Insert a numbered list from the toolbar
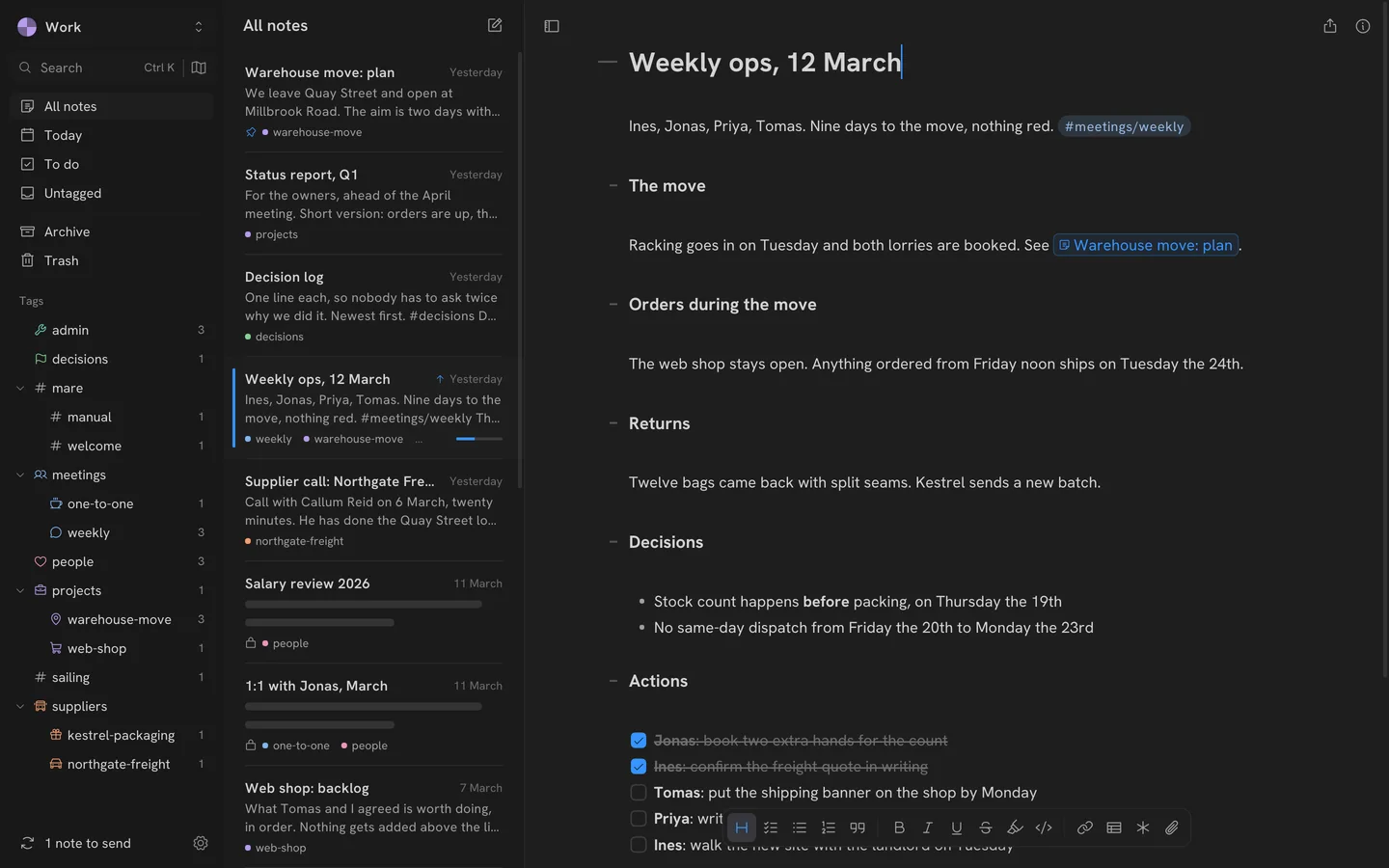This screenshot has height=868, width=1389. (x=829, y=827)
